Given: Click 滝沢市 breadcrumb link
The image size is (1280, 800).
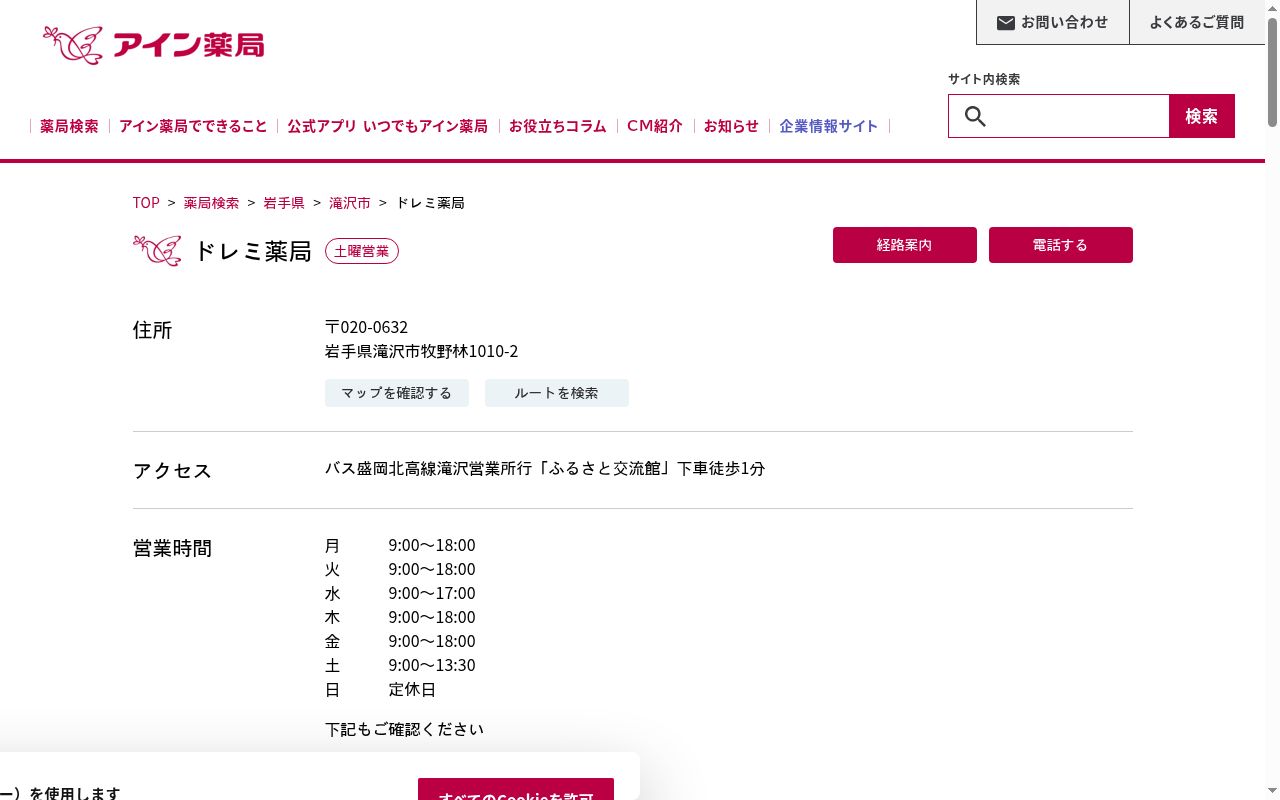Looking at the screenshot, I should pyautogui.click(x=350, y=203).
